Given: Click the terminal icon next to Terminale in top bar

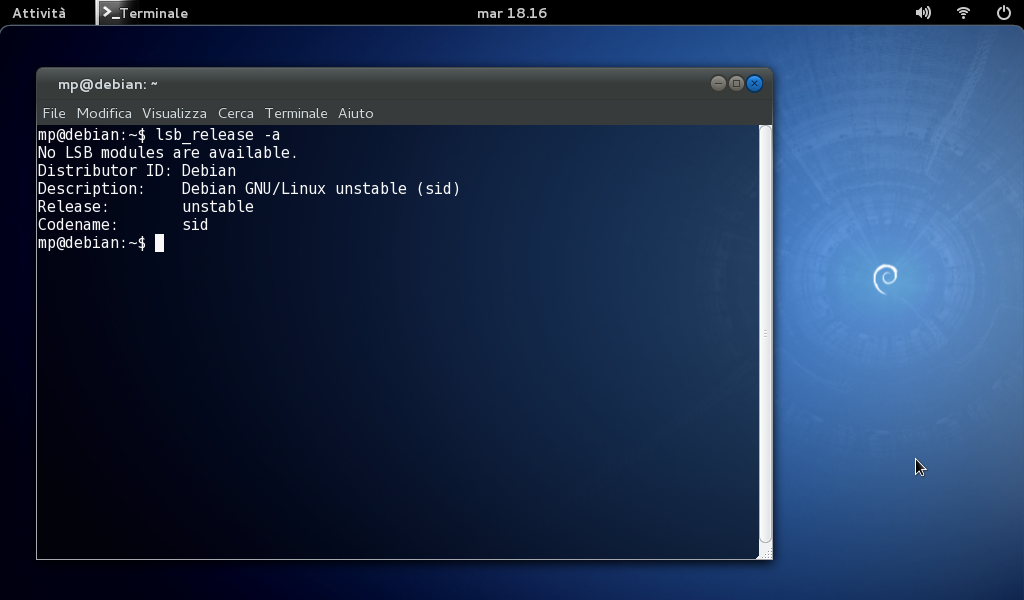Looking at the screenshot, I should tap(110, 13).
